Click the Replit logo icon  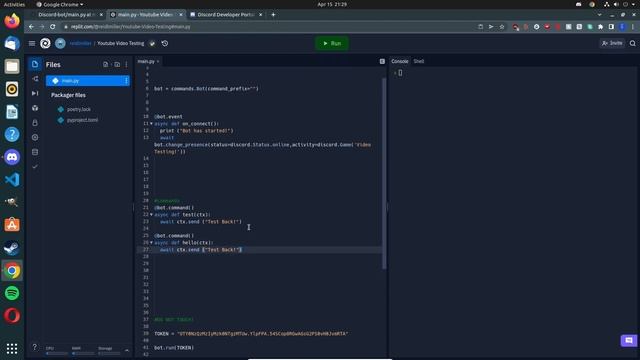tap(45, 43)
